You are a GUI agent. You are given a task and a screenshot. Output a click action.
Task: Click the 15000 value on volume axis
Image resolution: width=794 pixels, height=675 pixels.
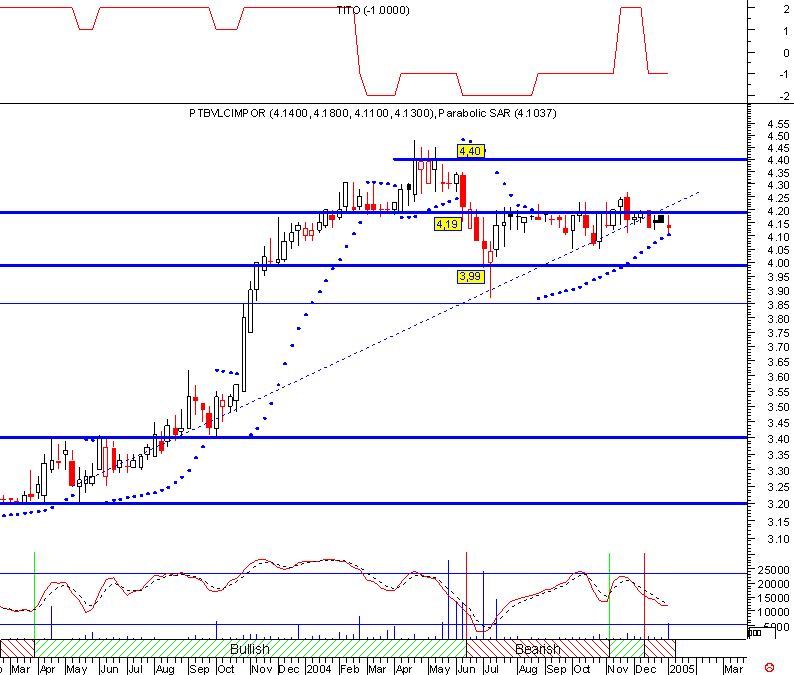point(773,599)
